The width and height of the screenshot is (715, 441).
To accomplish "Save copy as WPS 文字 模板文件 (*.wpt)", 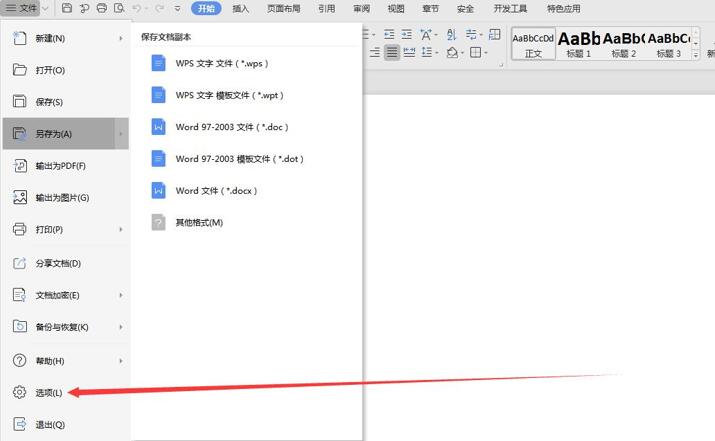I will point(247,95).
